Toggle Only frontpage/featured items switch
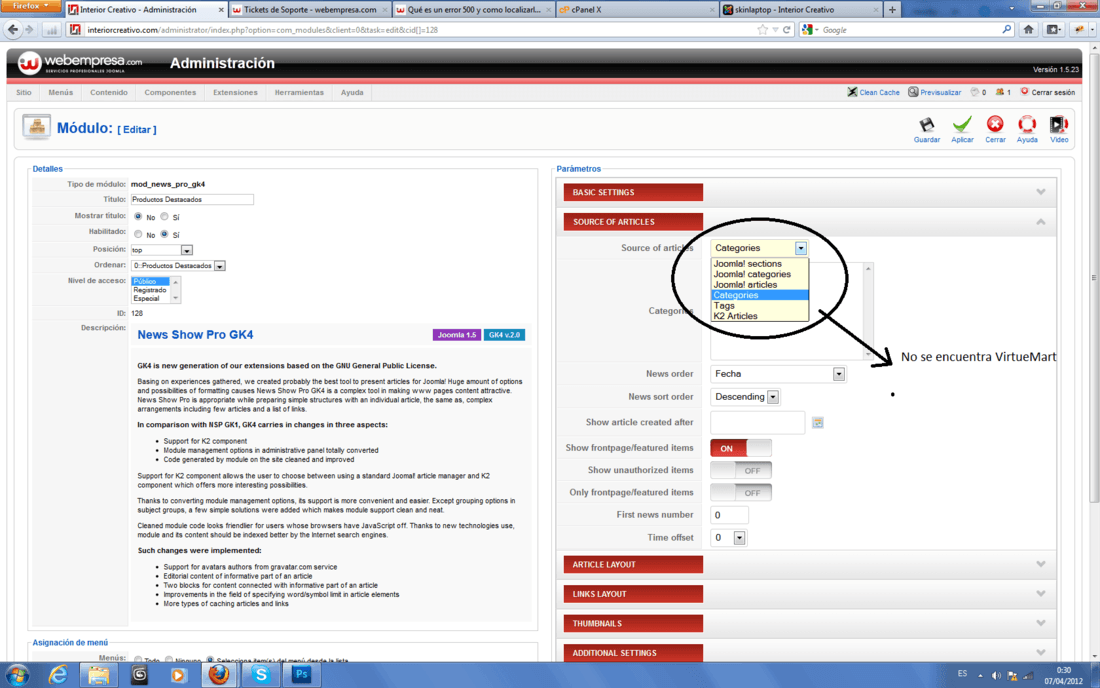1100x688 pixels. click(741, 492)
